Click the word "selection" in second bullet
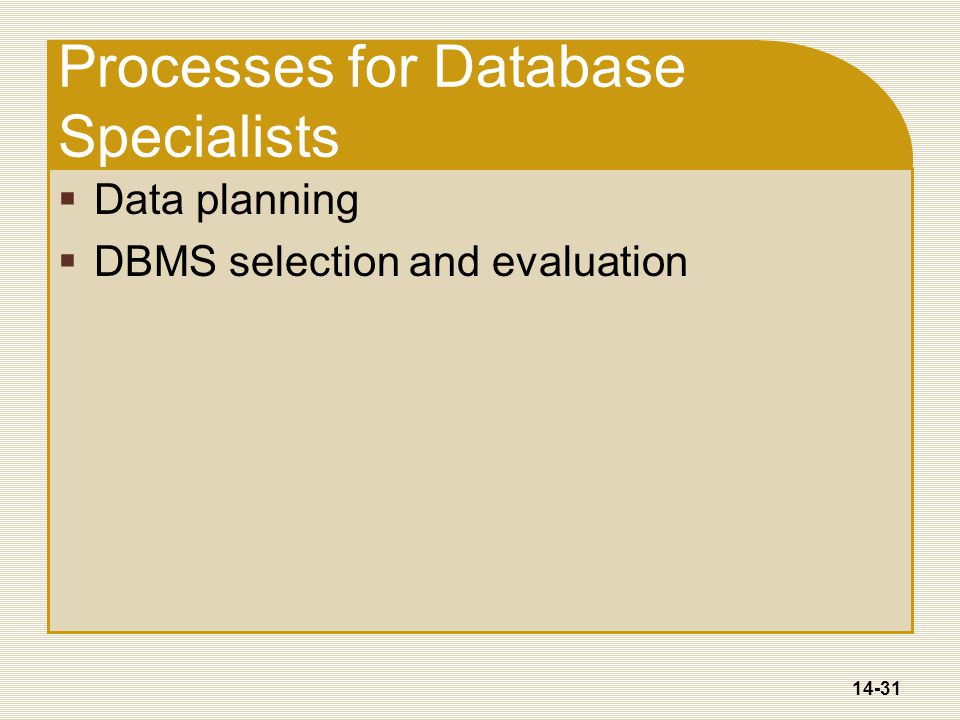The height and width of the screenshot is (720, 960). pyautogui.click(x=314, y=261)
